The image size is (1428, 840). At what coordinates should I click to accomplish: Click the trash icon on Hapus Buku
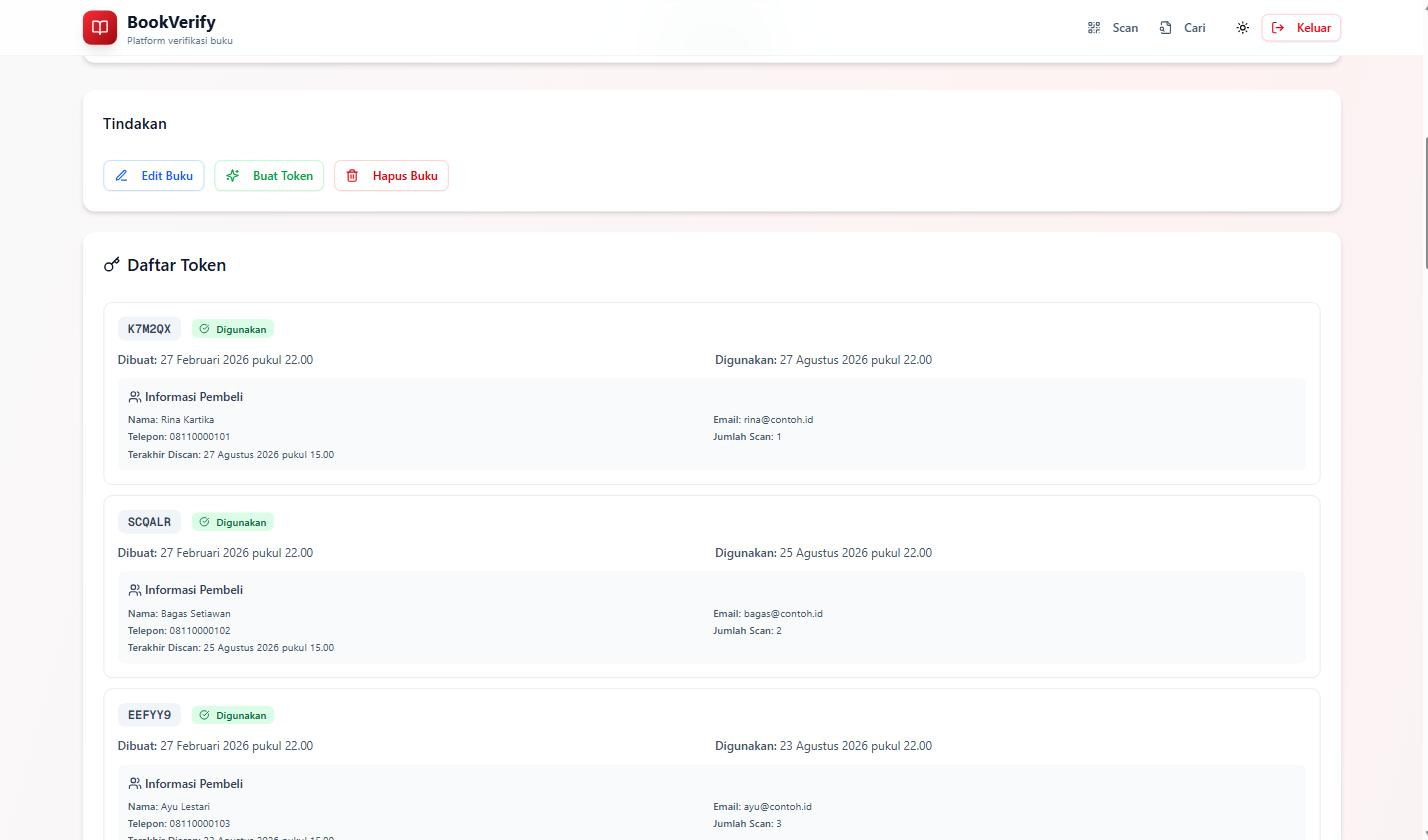click(352, 176)
